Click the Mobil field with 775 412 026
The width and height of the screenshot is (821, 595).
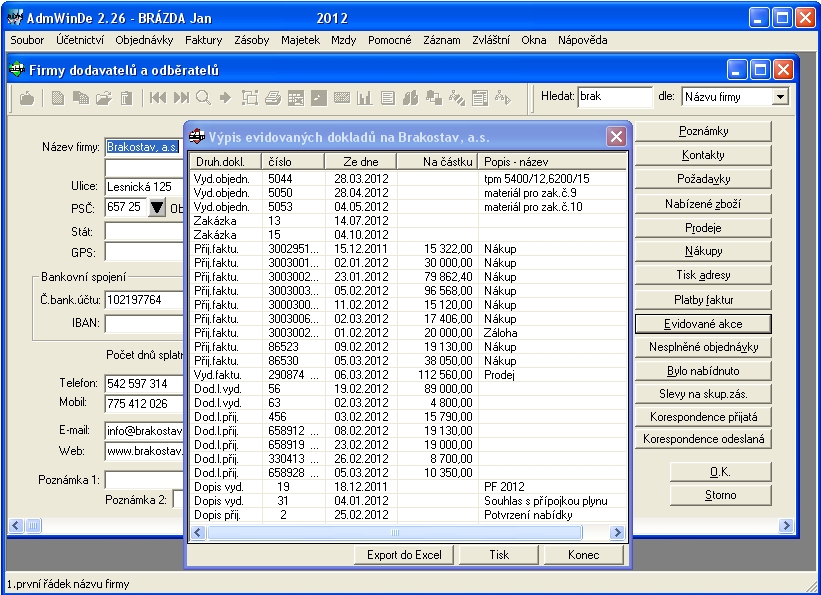(144, 403)
